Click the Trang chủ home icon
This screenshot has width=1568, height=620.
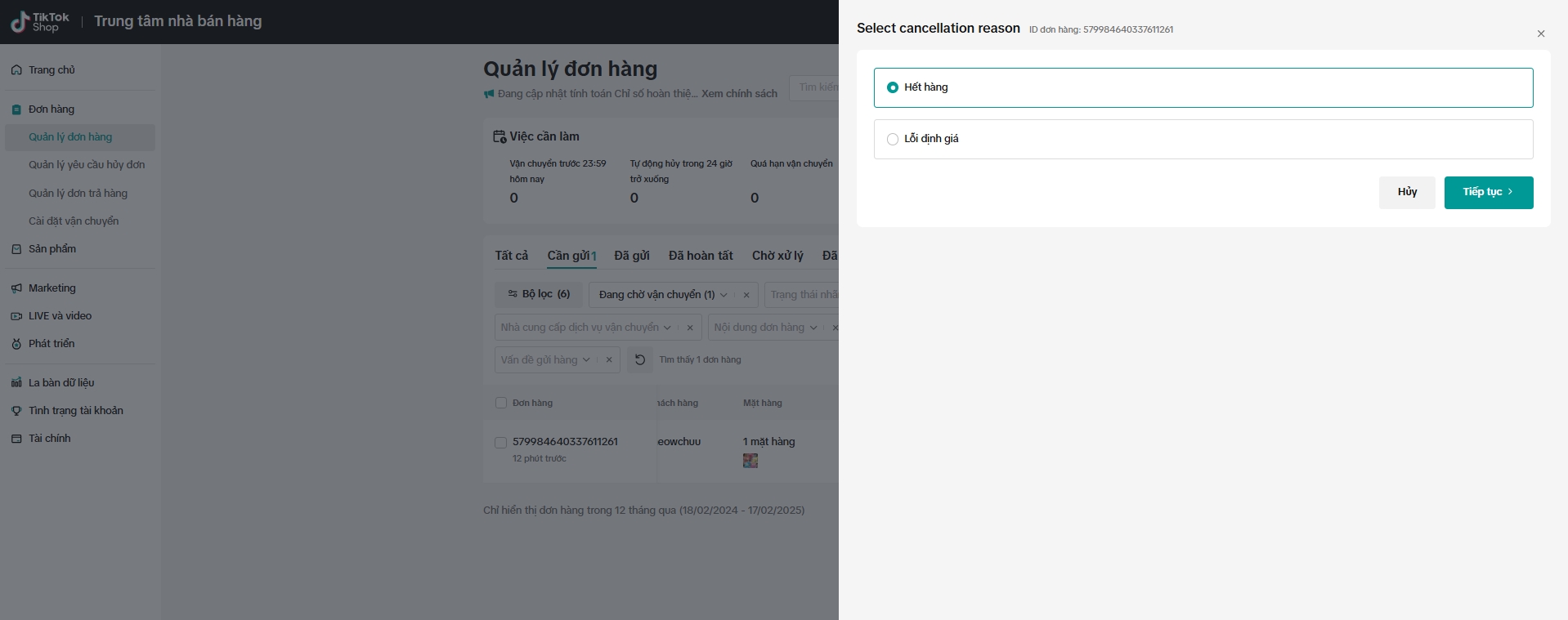(16, 70)
